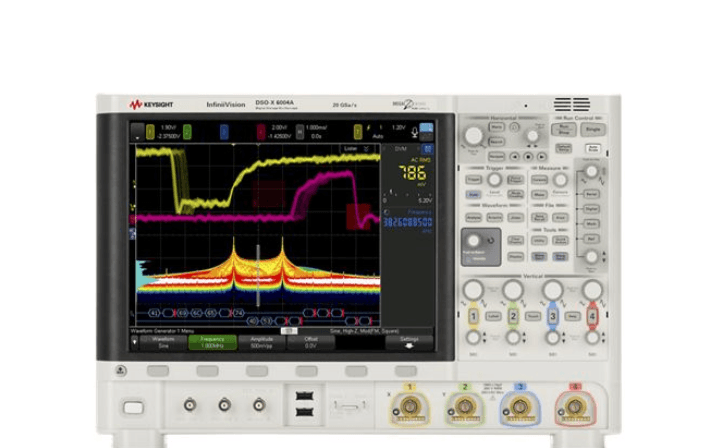Tap the pink channel 4 badge on screen
The width and height of the screenshot is (727, 448).
[261, 132]
